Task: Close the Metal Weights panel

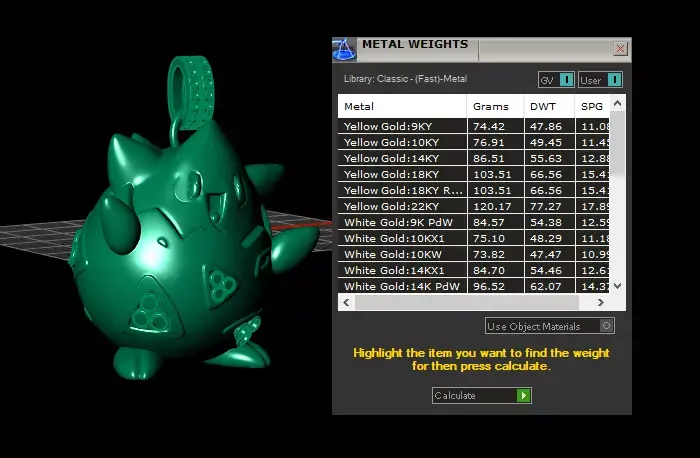Action: click(x=620, y=49)
